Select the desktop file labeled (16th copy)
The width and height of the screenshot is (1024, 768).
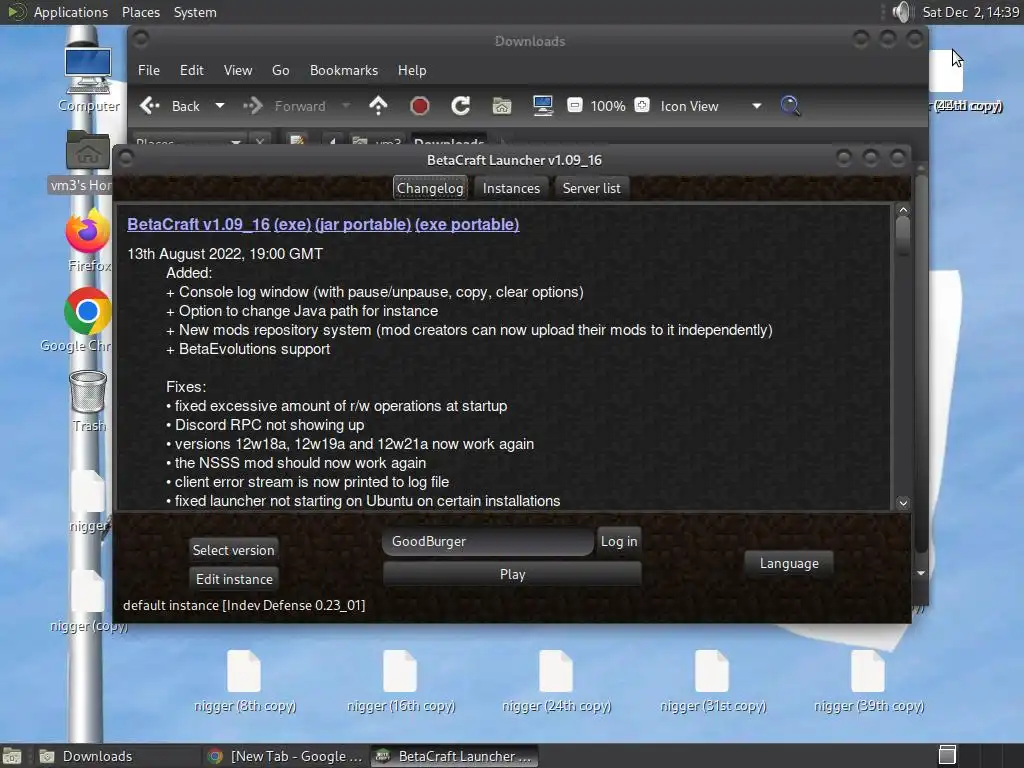coord(400,680)
